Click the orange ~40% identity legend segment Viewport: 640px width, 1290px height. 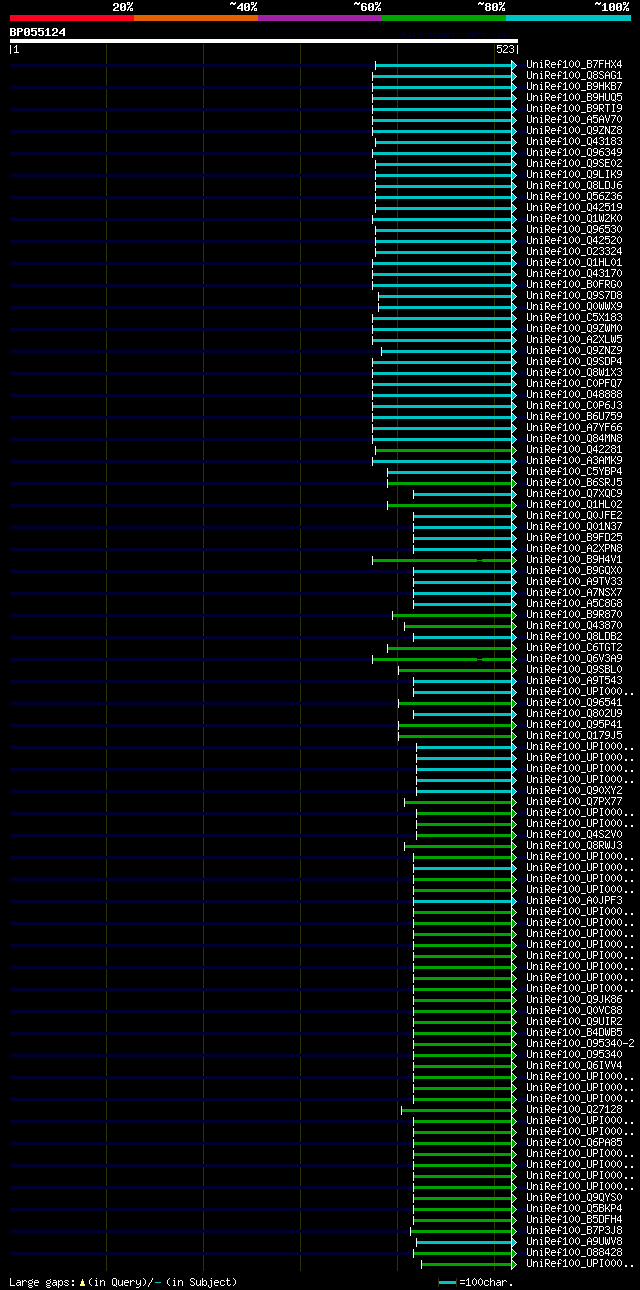pos(195,17)
